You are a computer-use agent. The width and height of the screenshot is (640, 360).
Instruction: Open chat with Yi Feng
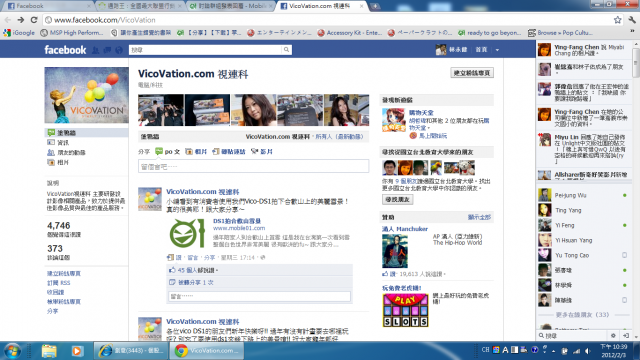pos(584,225)
